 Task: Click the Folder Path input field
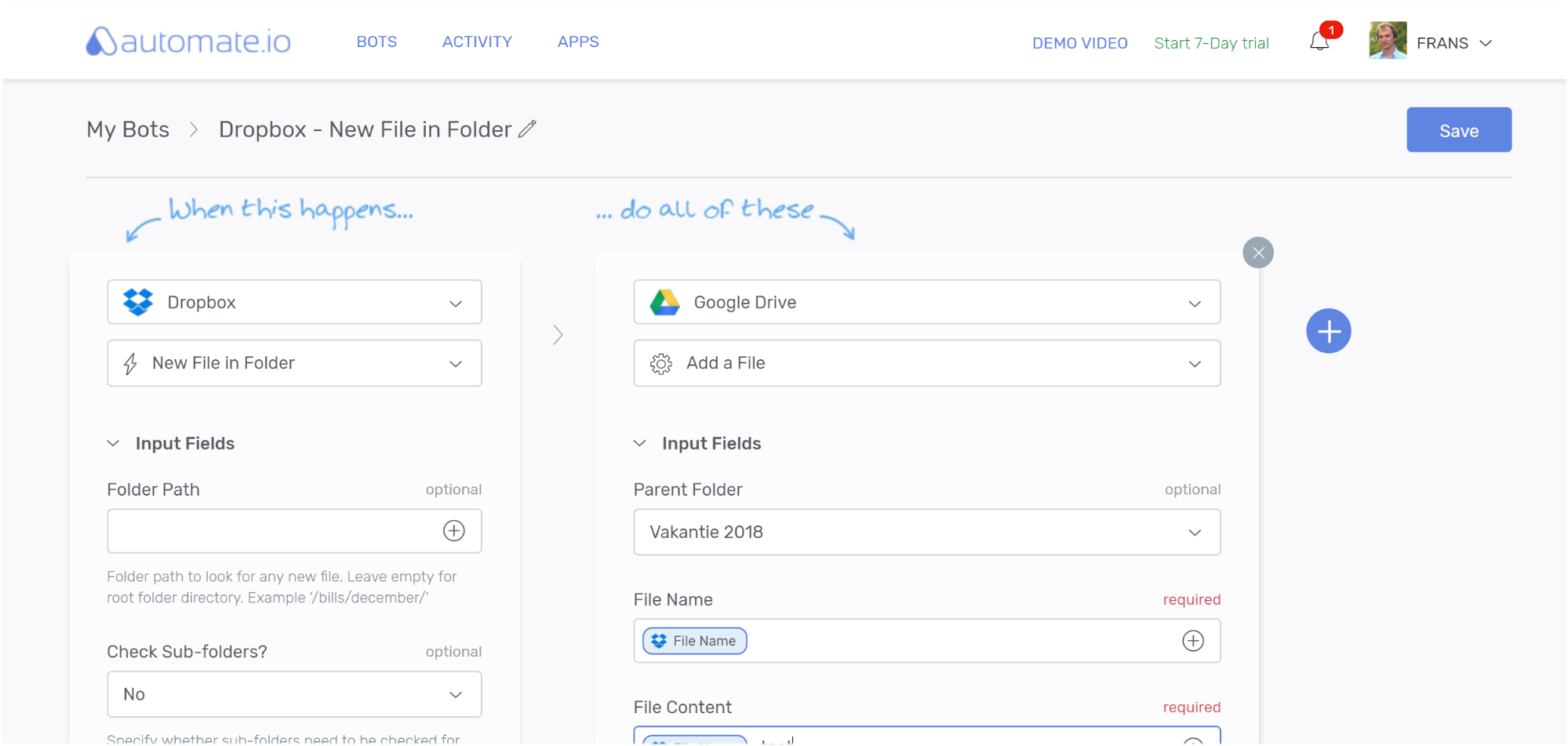pyautogui.click(x=295, y=531)
